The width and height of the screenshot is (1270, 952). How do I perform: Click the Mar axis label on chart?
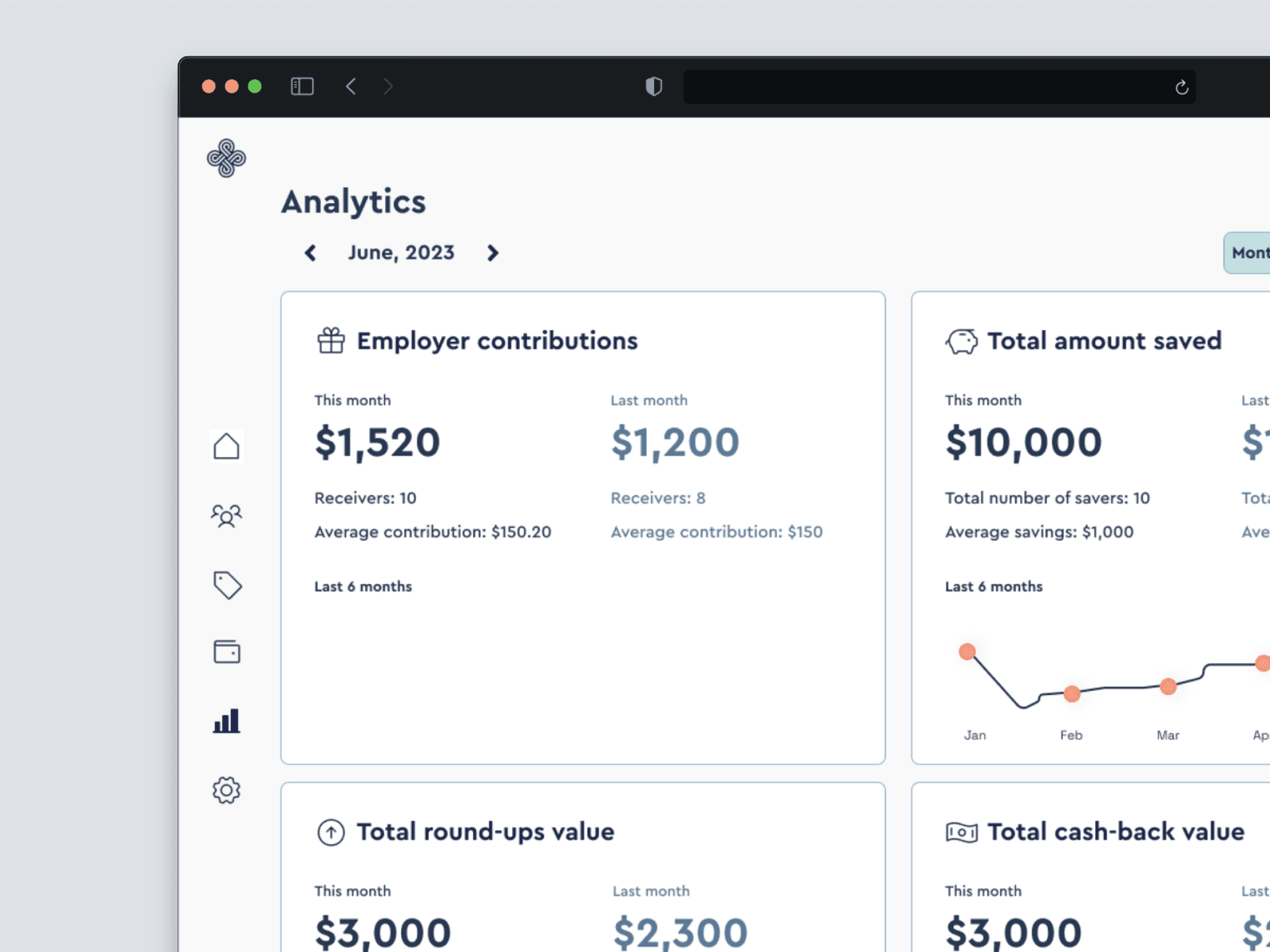click(x=1168, y=735)
